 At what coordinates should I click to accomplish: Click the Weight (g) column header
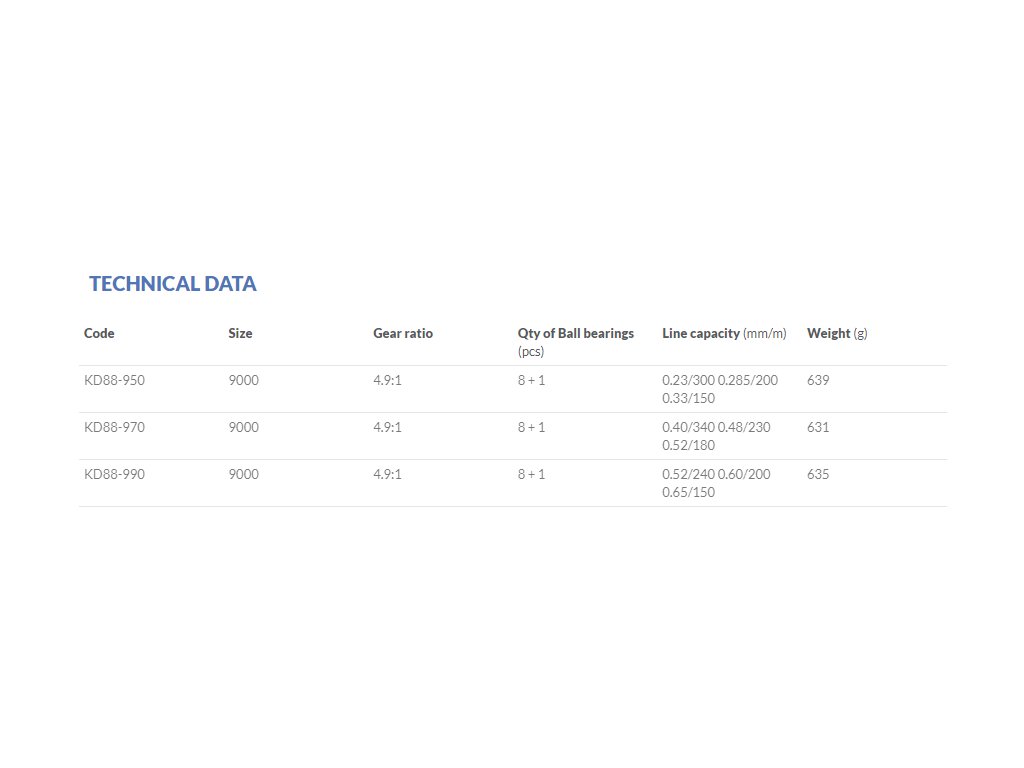pos(837,334)
